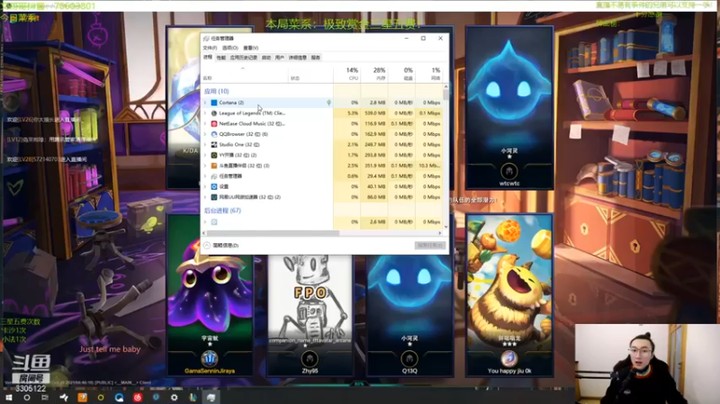
Task: Open Studio One from the taskbar
Action: click(64, 398)
